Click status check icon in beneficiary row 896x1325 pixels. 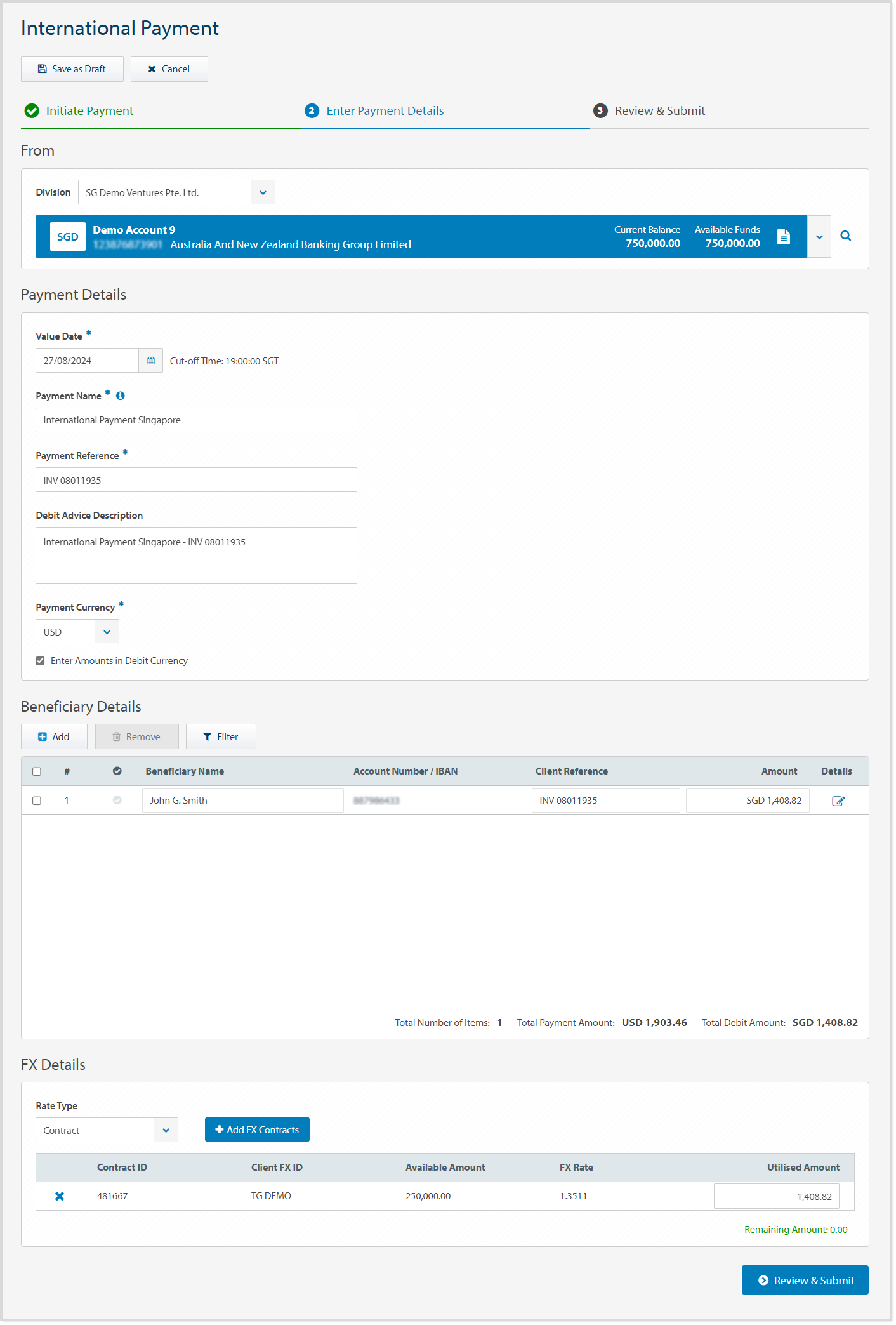[117, 801]
